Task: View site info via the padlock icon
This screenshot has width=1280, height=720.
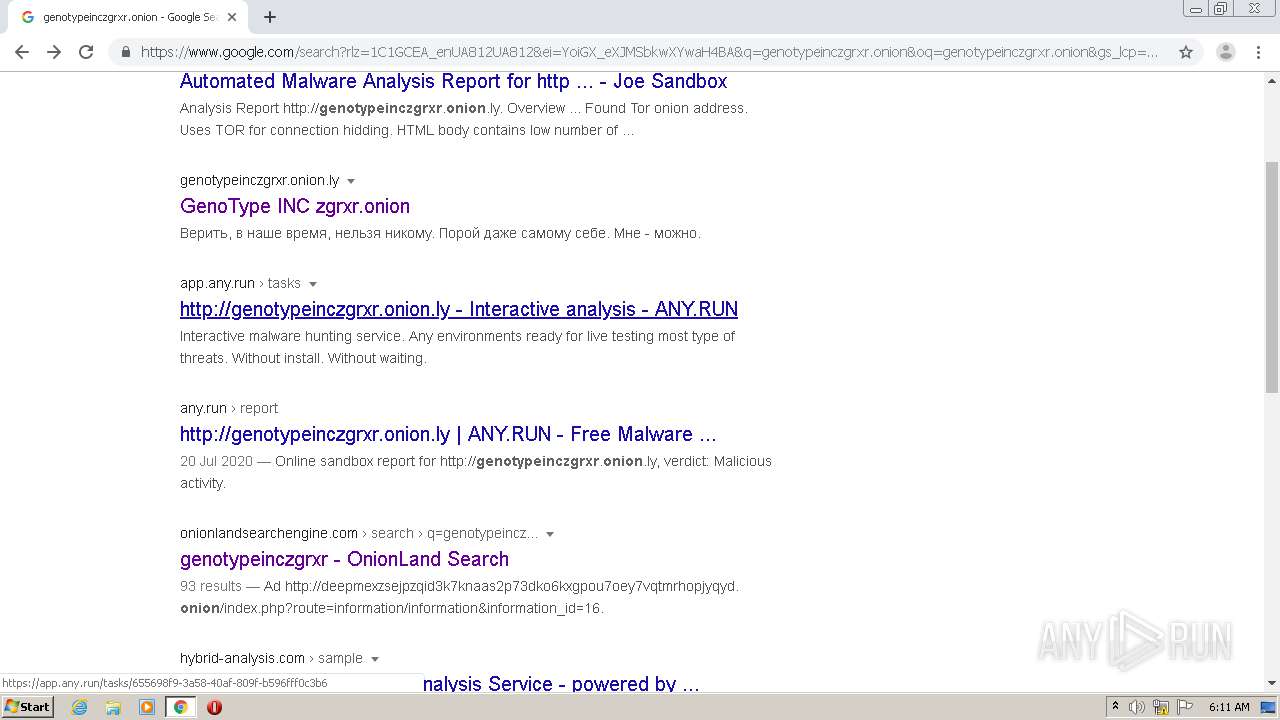Action: [x=126, y=52]
